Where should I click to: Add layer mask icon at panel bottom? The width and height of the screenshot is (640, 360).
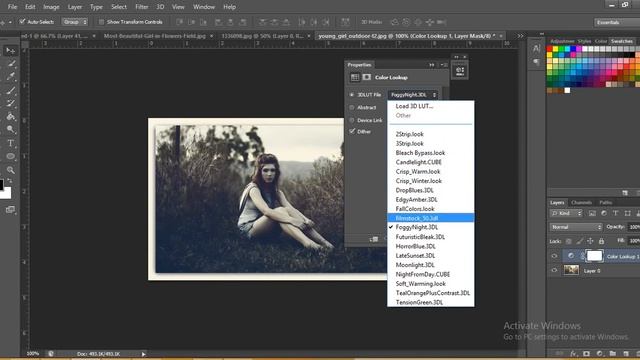click(587, 353)
